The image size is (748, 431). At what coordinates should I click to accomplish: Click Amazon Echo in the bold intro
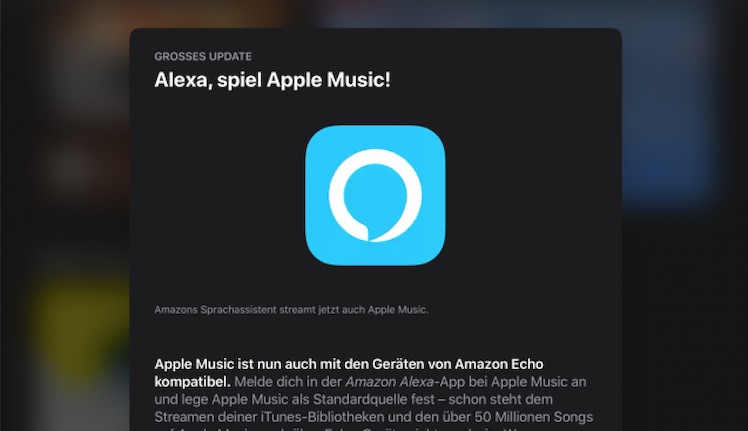click(499, 364)
